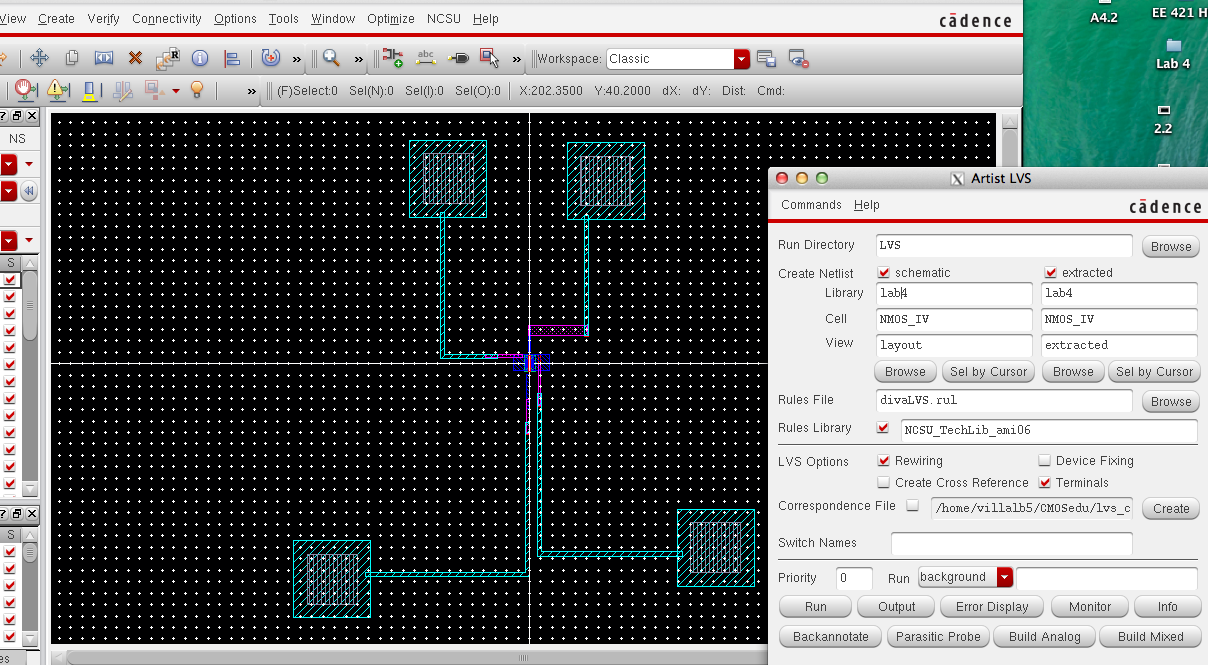Click the Error Display button
Viewport: 1208px width, 665px height.
tap(992, 607)
